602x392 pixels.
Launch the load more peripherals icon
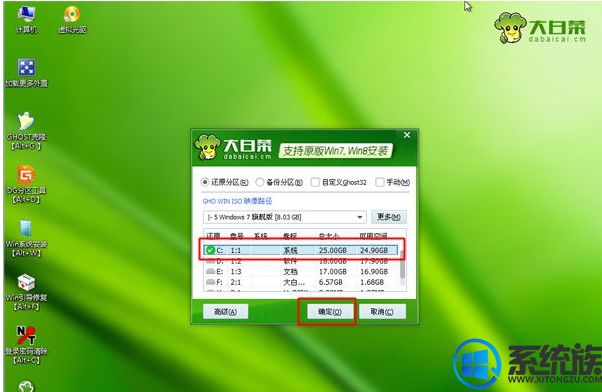pos(26,73)
